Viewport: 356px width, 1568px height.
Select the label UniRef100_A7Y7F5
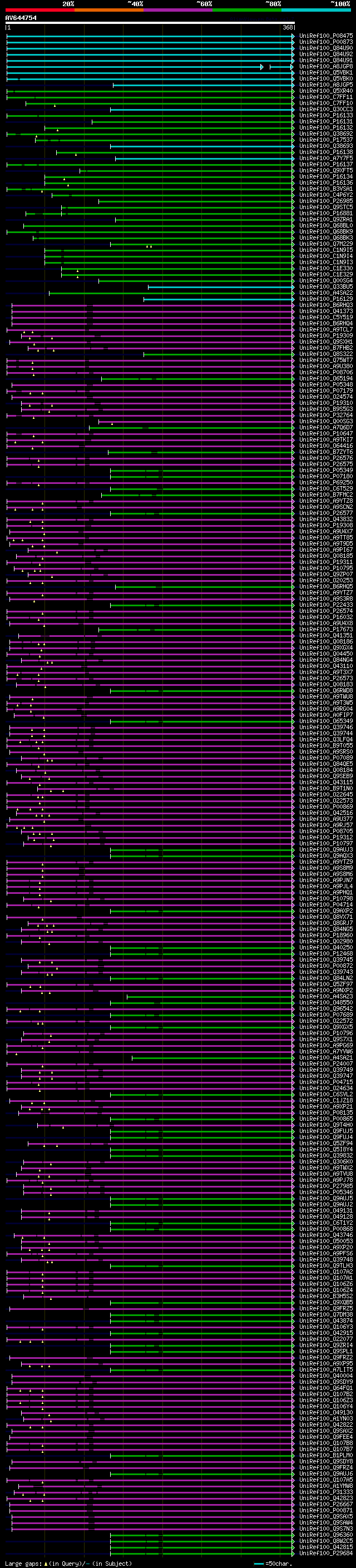[325, 159]
